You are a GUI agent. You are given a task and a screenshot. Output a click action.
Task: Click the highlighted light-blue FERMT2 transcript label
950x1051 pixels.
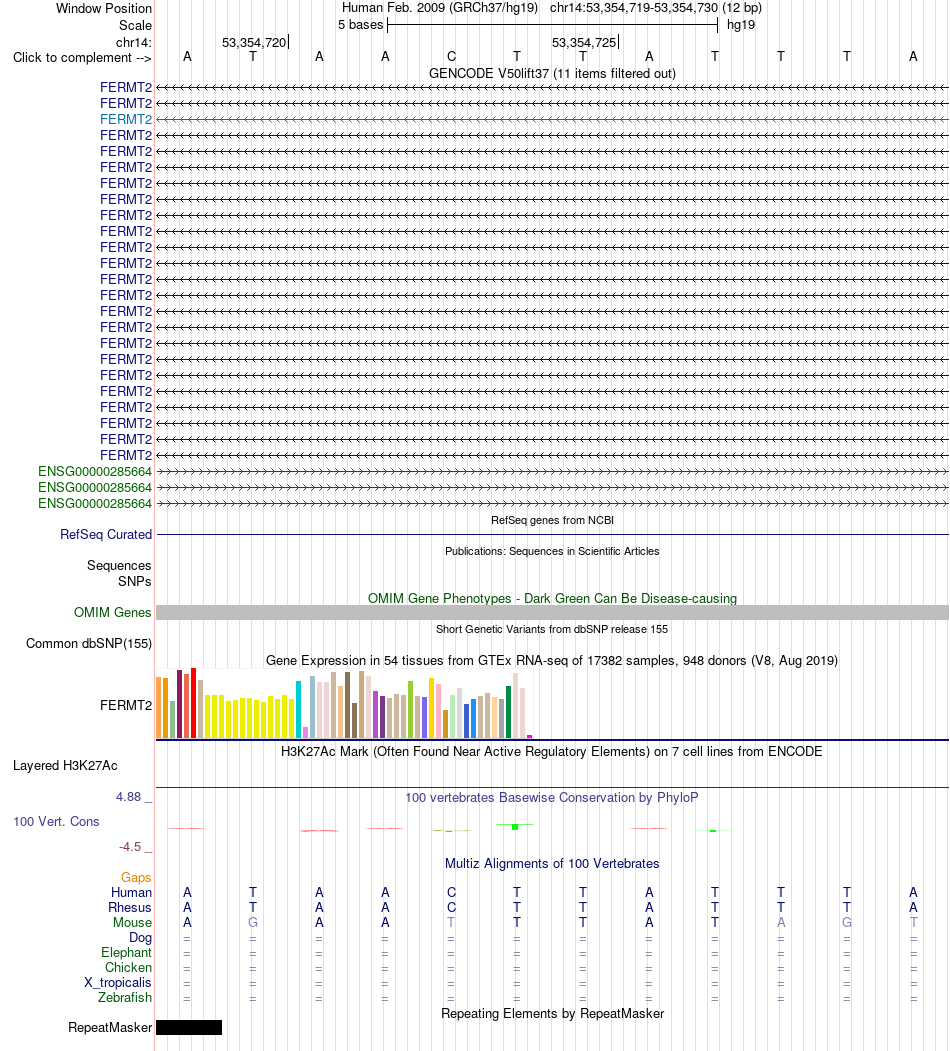[x=126, y=119]
